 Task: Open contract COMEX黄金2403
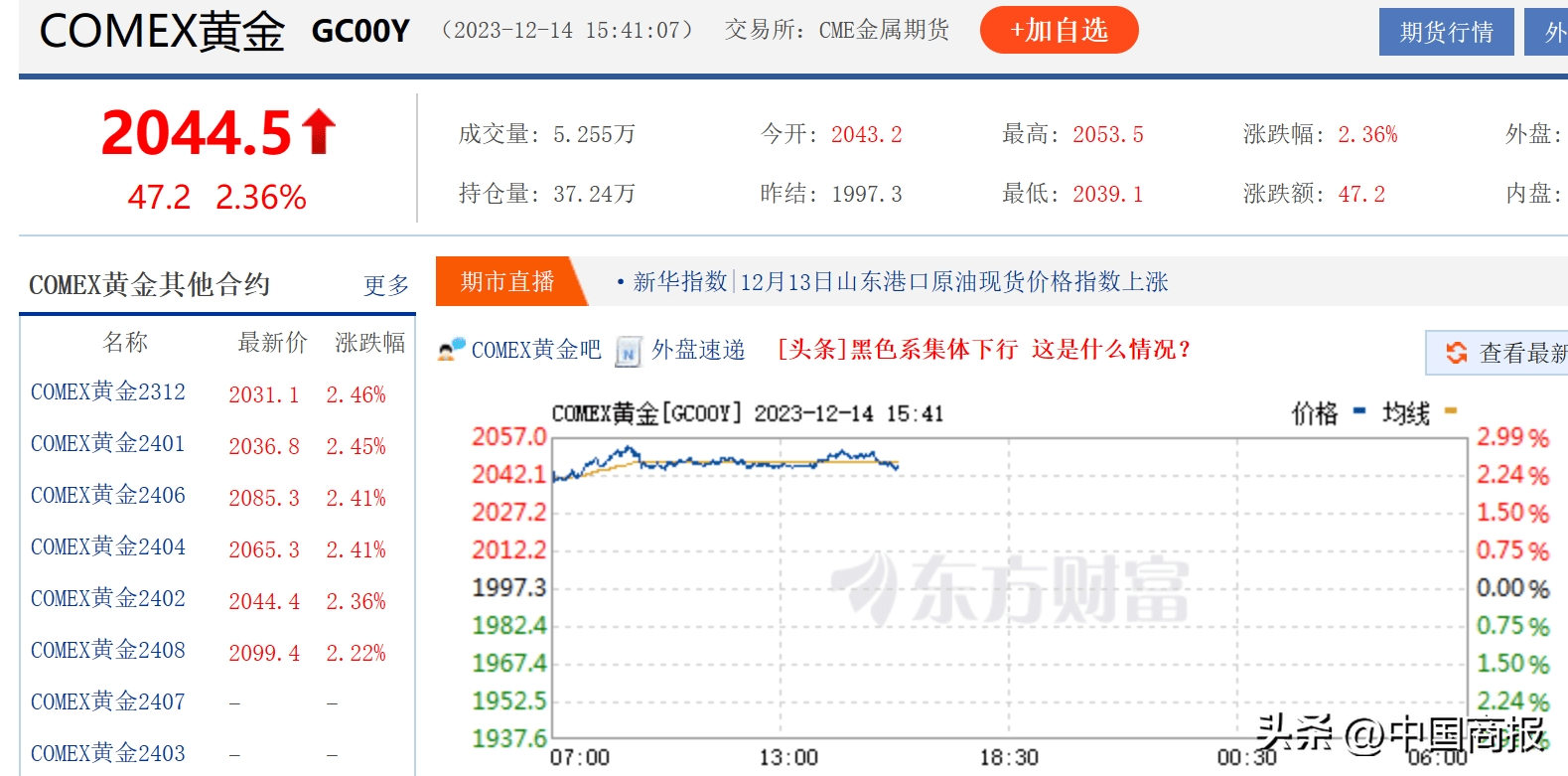[108, 754]
